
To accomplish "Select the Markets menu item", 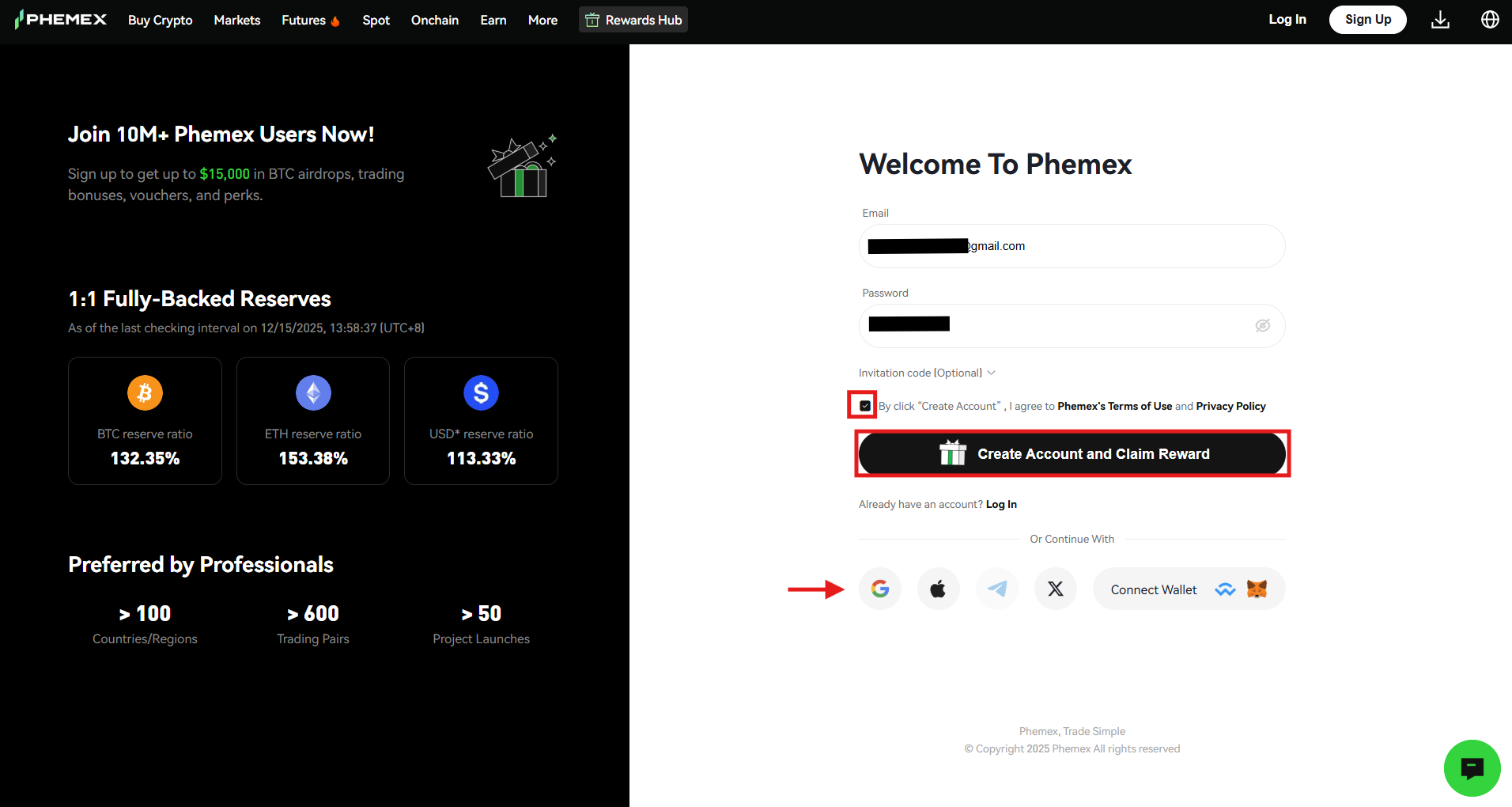I will [x=236, y=20].
